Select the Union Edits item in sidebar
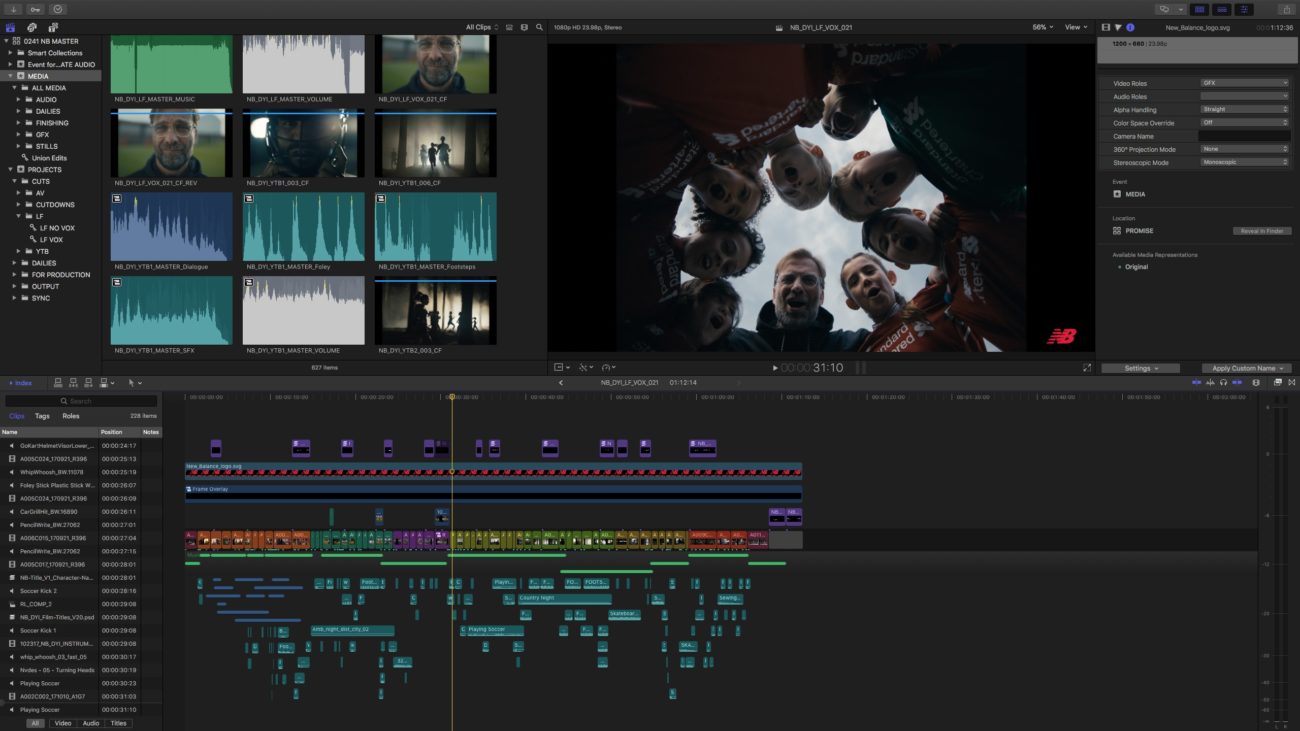This screenshot has width=1300, height=731. point(49,158)
